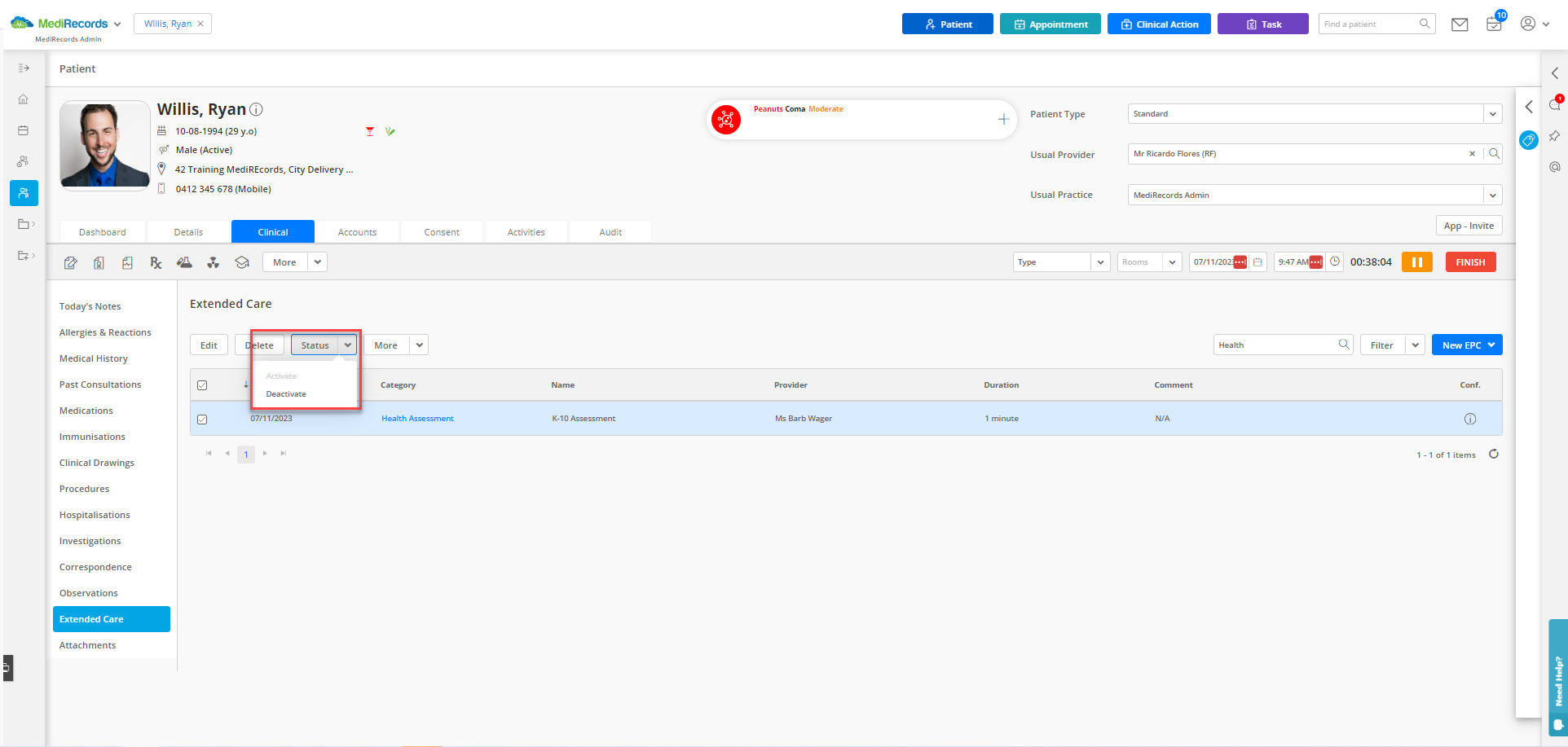1568x747 pixels.
Task: Open Allergies & Reactions in clinical sidebar
Action: 105,332
